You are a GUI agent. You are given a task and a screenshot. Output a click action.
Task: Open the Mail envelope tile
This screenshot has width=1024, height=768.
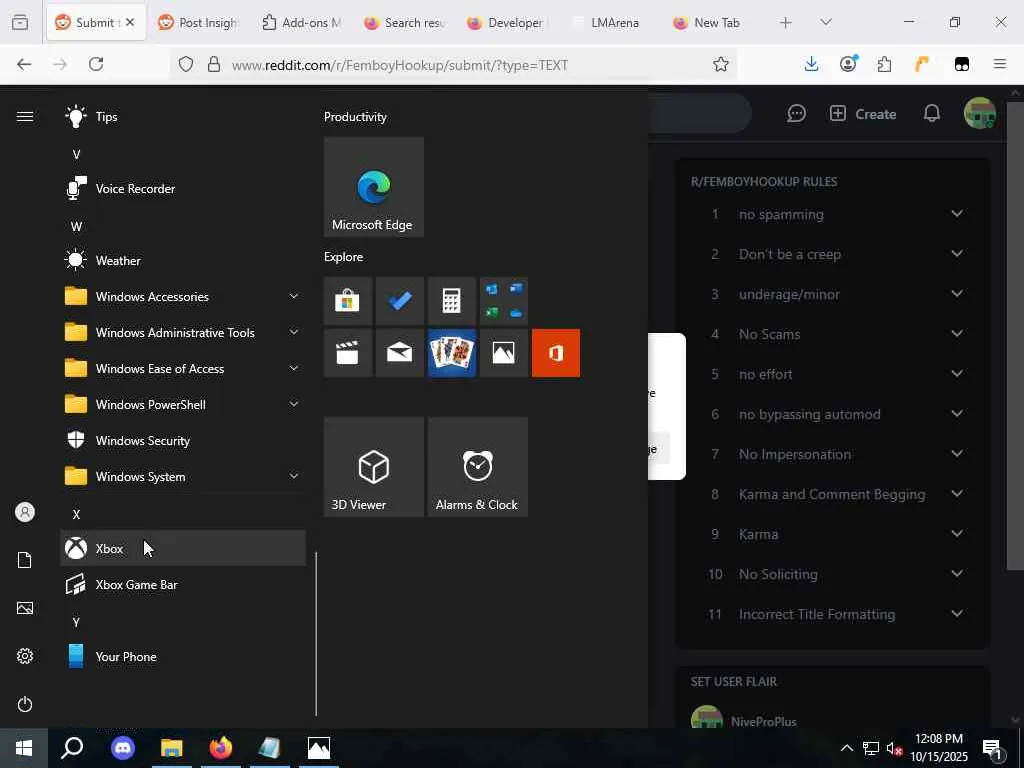point(400,353)
